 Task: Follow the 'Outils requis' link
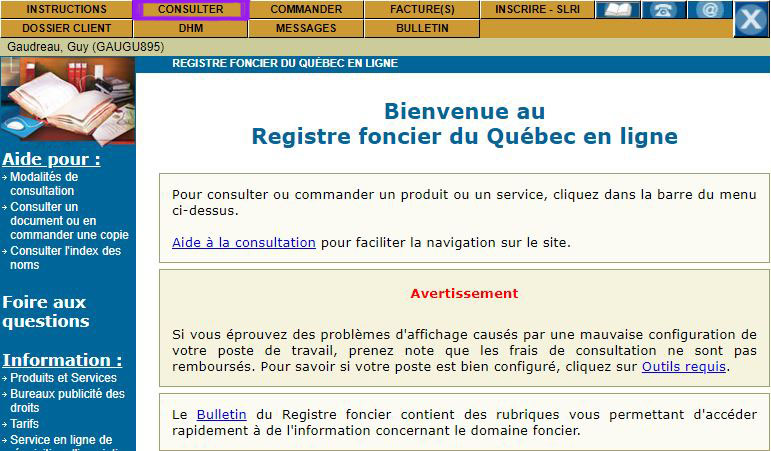tap(684, 367)
